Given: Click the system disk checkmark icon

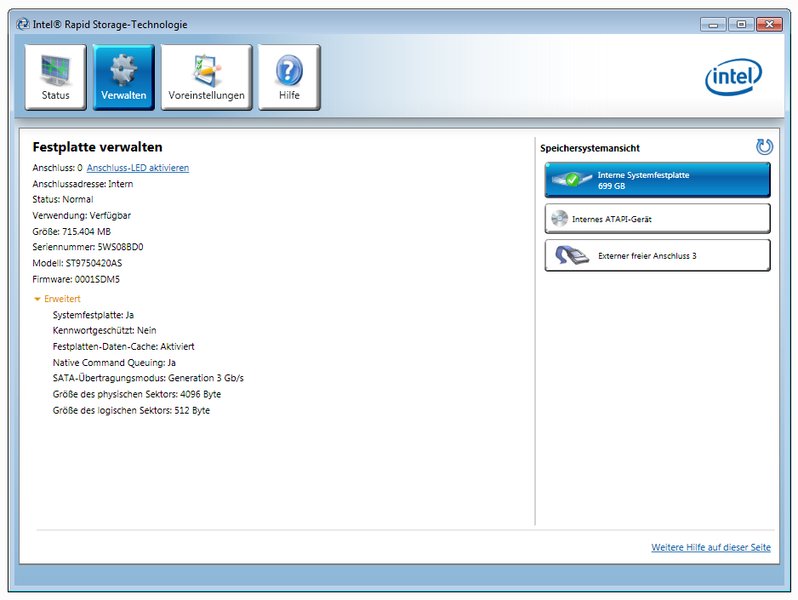Looking at the screenshot, I should point(572,179).
